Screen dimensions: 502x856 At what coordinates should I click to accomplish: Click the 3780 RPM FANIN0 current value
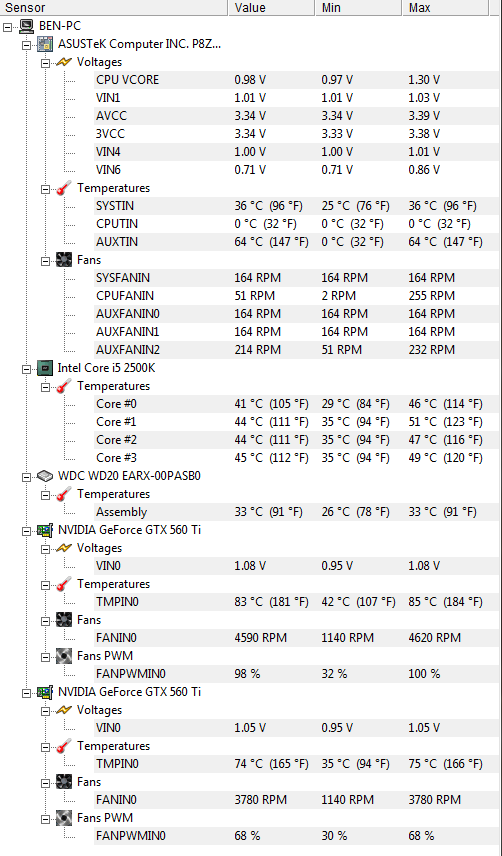pos(260,800)
